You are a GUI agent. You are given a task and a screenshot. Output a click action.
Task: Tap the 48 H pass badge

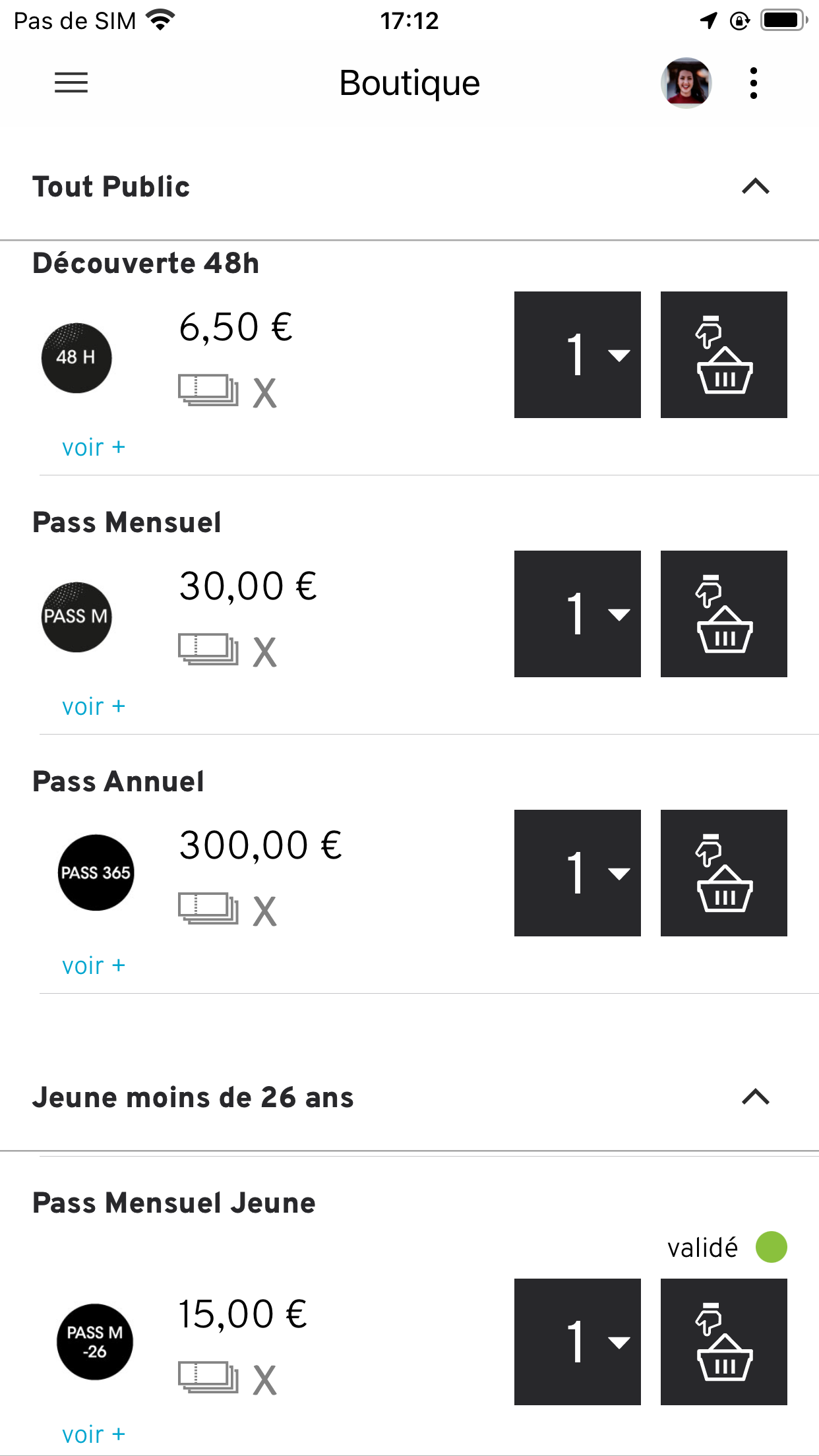[76, 358]
